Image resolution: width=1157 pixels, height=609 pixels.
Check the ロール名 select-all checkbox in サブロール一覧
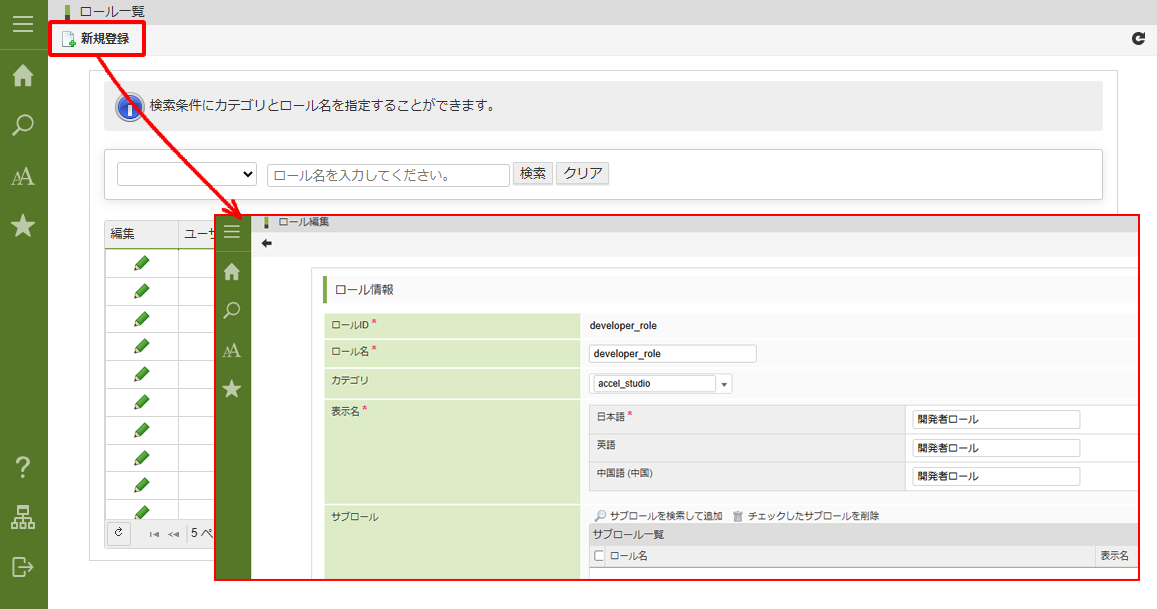pos(600,556)
